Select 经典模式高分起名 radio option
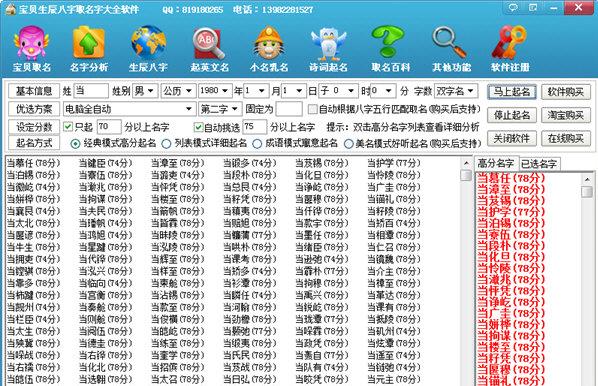Image resolution: width=598 pixels, height=386 pixels. pos(75,144)
